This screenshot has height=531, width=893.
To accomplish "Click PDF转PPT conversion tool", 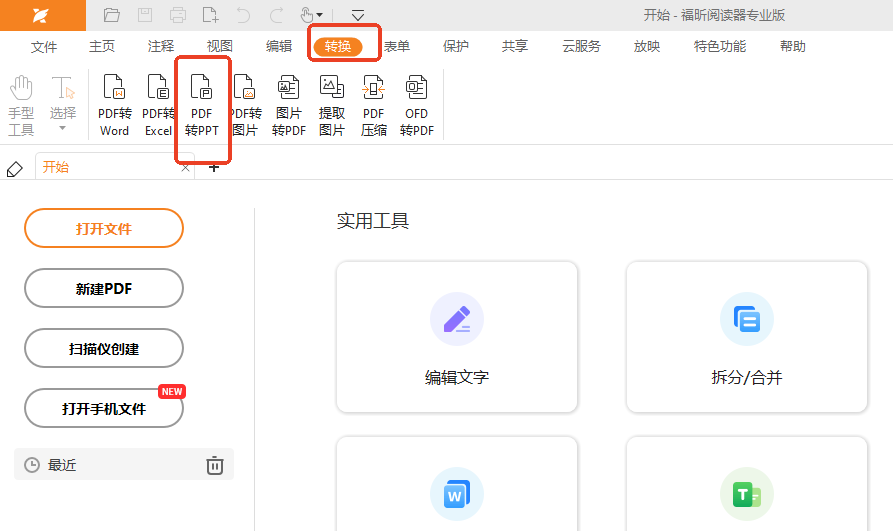I will tap(202, 105).
